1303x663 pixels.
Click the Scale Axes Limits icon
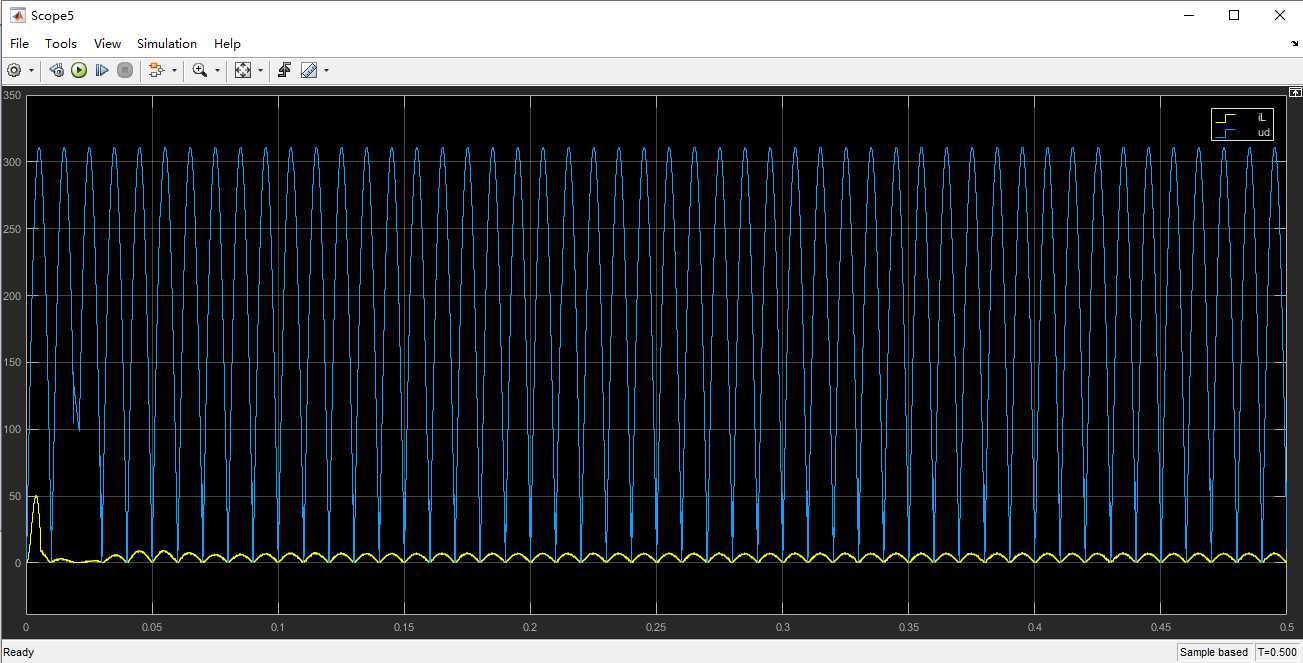243,70
